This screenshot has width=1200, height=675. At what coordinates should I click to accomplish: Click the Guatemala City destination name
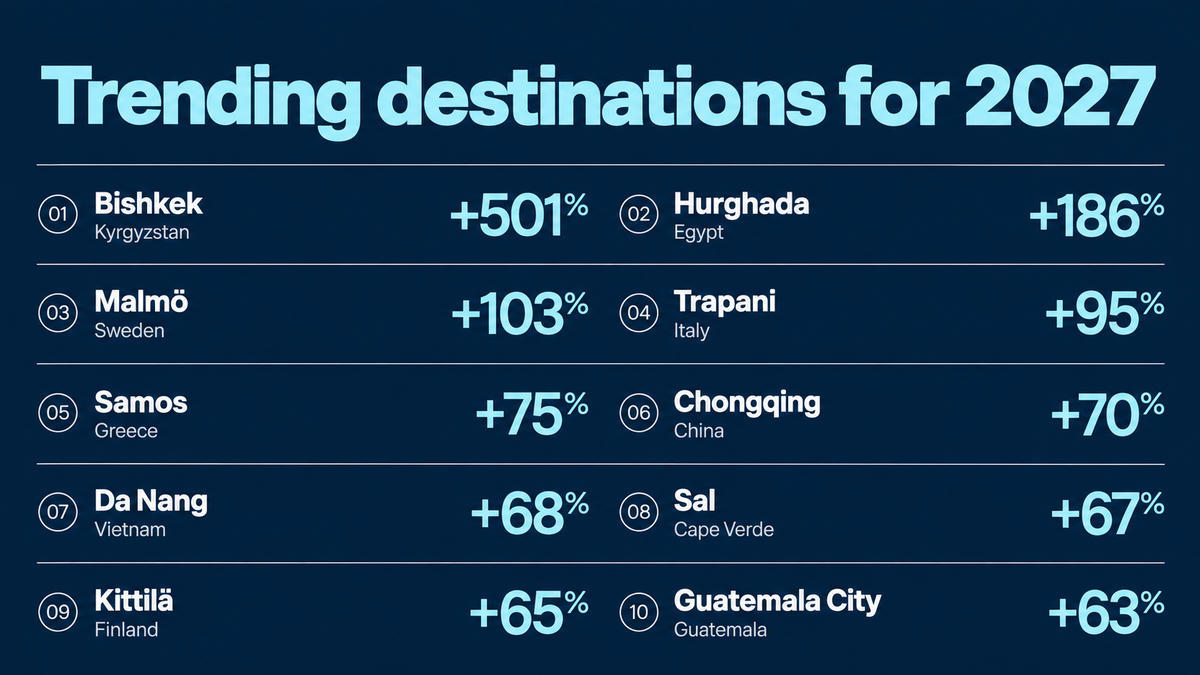tap(778, 602)
